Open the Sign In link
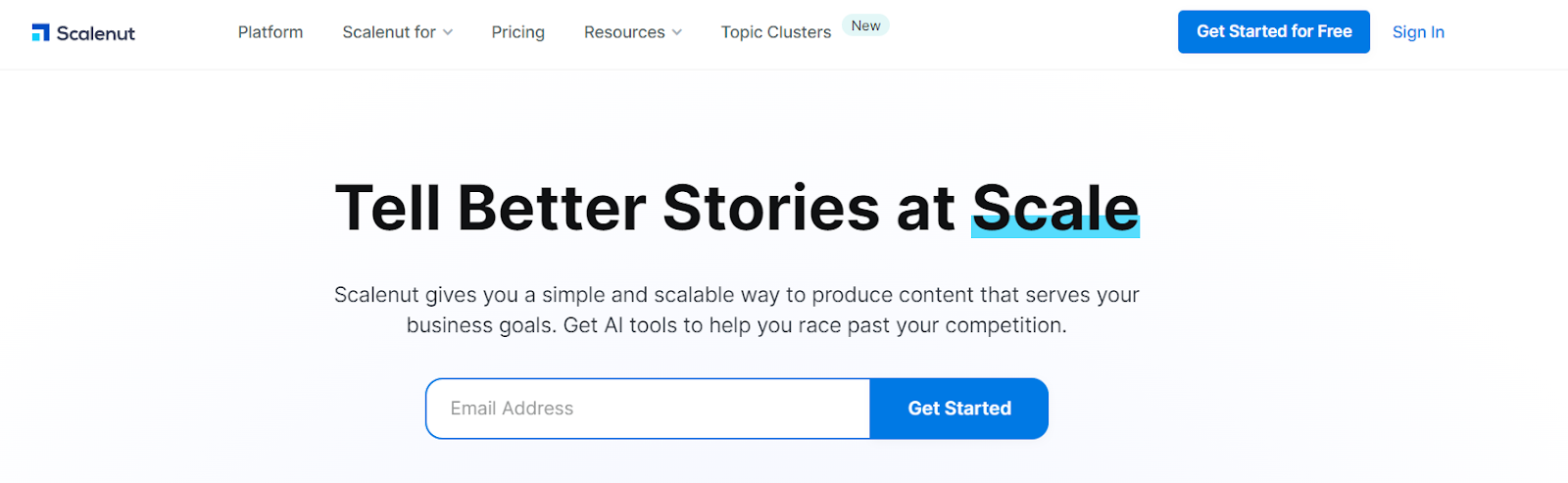The height and width of the screenshot is (483, 1568). coord(1418,32)
